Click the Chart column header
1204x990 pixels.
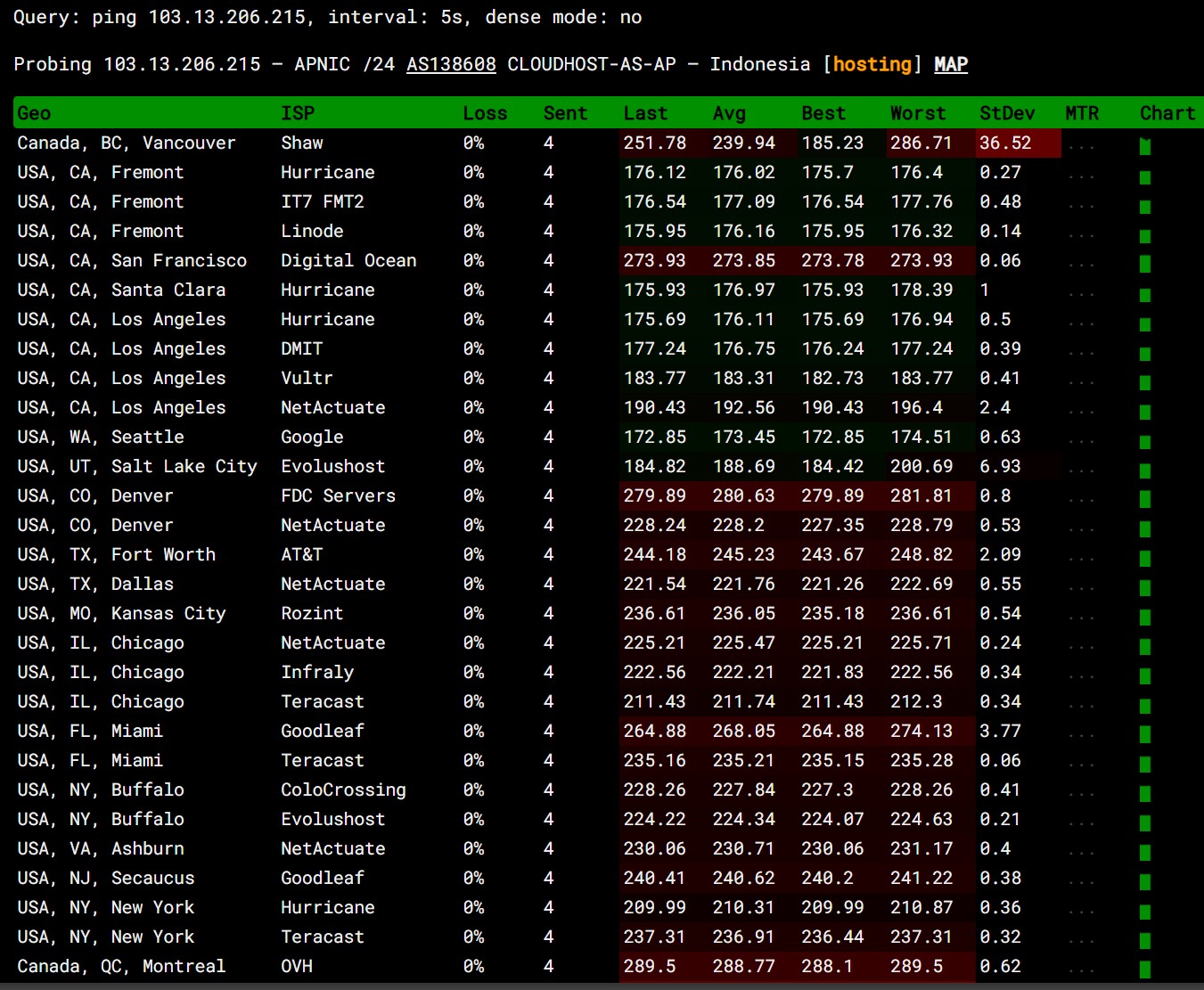point(1167,113)
